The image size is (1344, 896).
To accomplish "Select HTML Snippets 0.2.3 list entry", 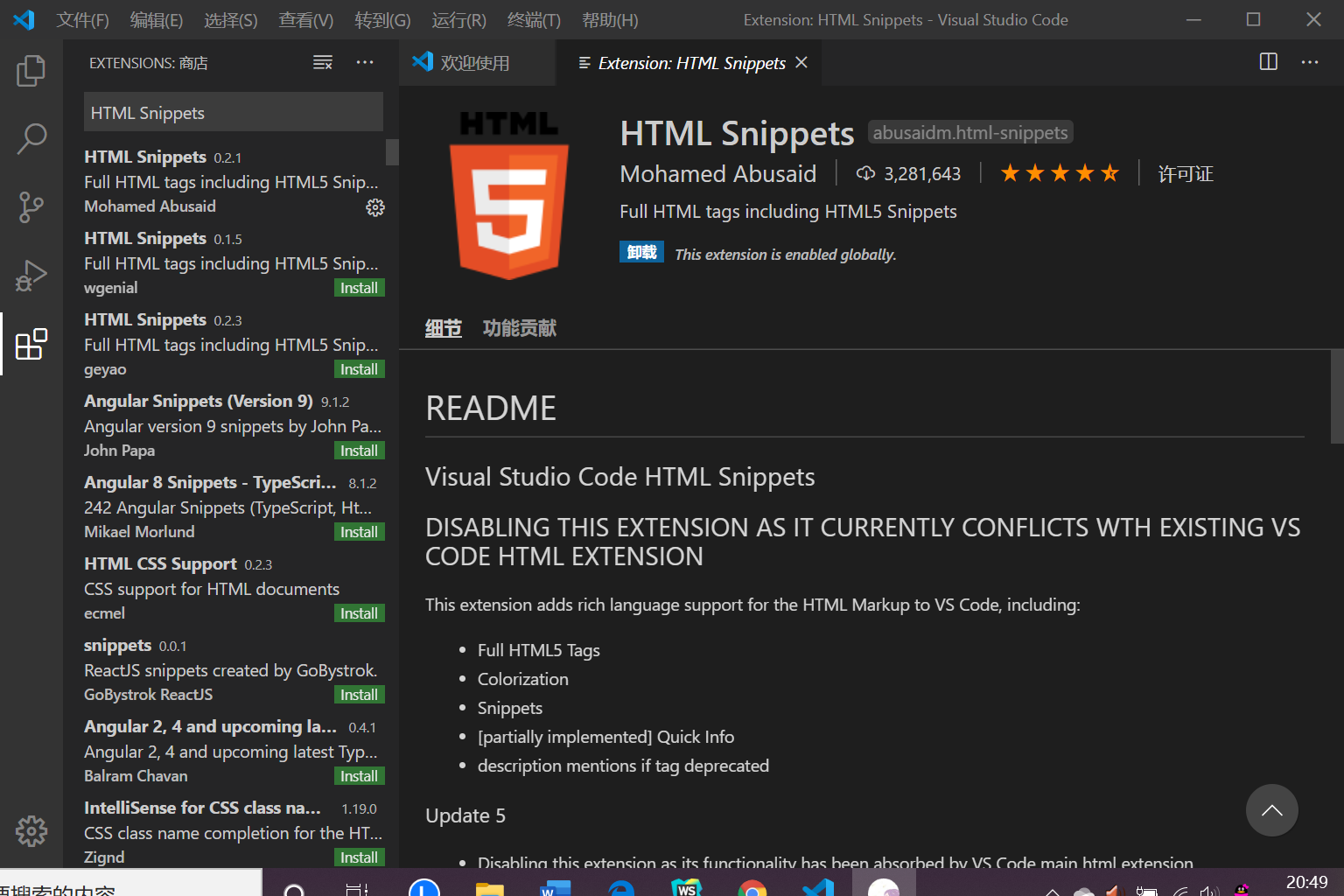I will (x=231, y=345).
